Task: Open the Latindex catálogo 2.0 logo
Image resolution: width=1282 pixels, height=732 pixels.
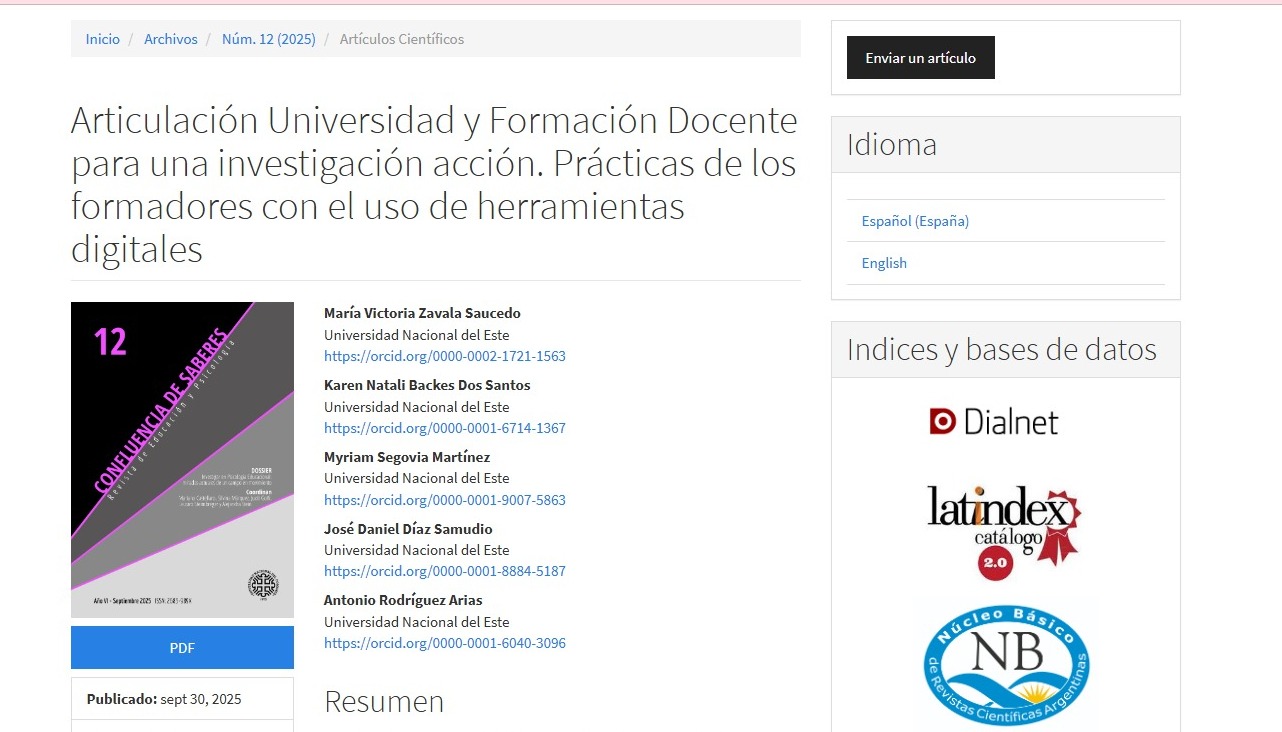Action: click(x=1004, y=532)
